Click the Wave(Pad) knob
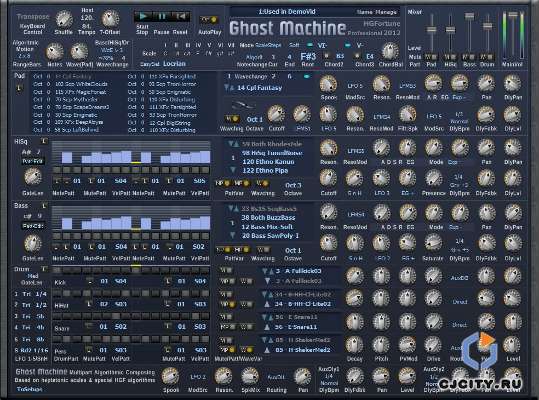Viewport: 539px width, 400px height. (x=79, y=52)
